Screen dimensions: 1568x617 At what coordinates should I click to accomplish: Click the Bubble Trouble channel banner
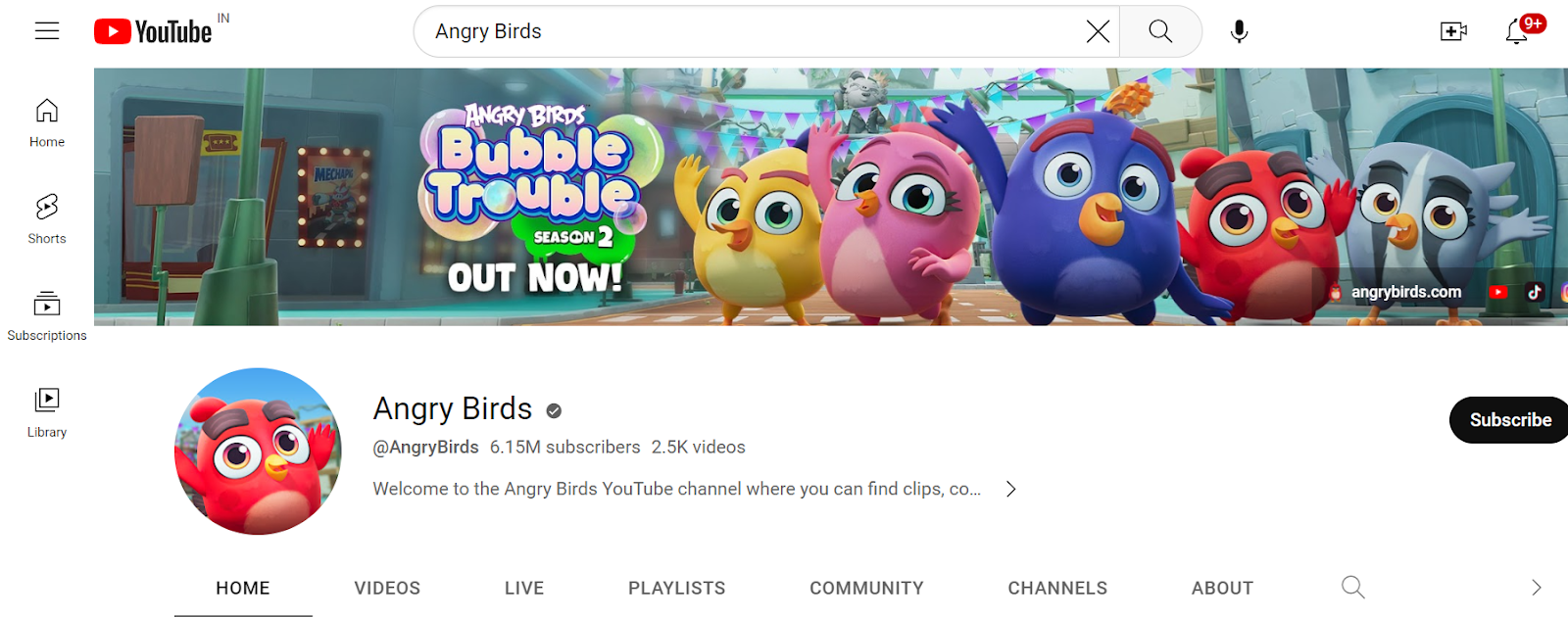point(831,197)
